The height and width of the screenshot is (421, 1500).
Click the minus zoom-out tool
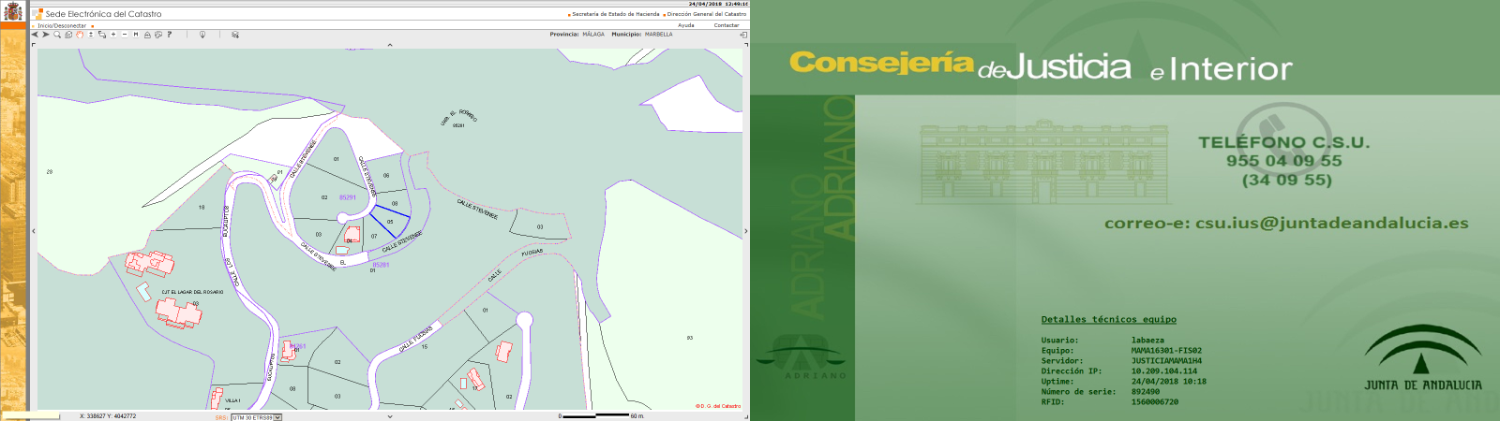(125, 34)
